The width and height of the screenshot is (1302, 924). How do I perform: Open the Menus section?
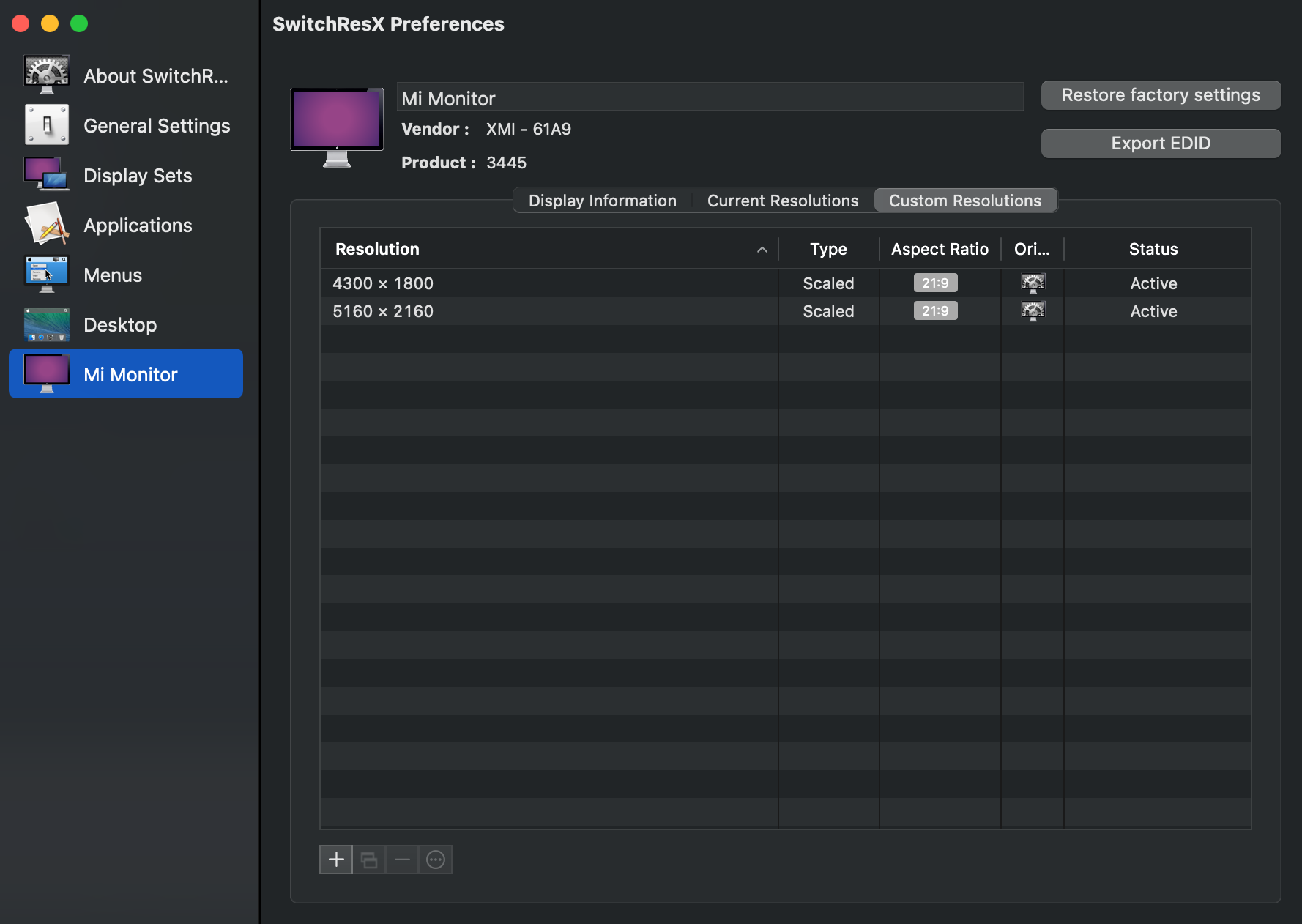[x=112, y=275]
